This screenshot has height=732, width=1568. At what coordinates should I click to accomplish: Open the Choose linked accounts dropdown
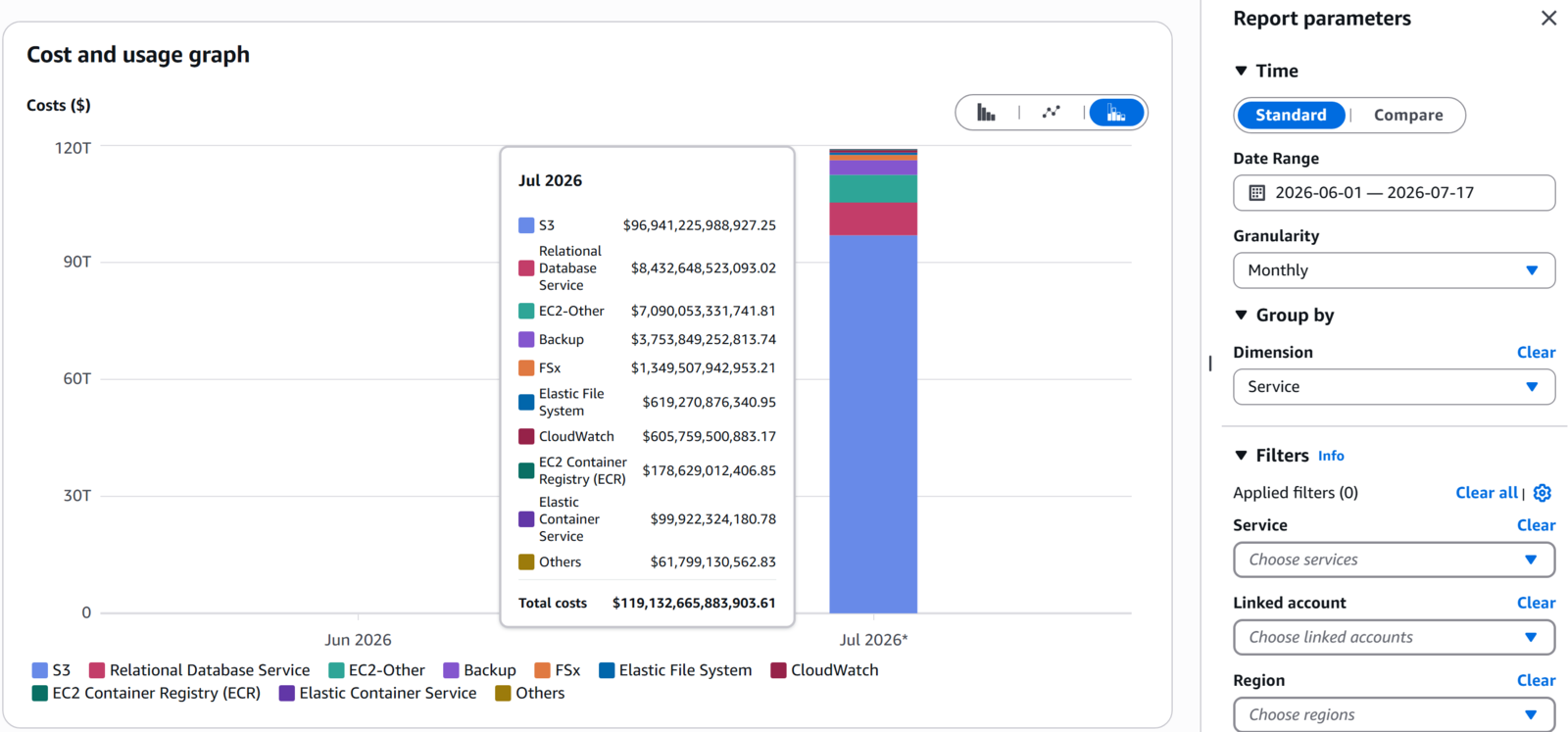(1394, 637)
